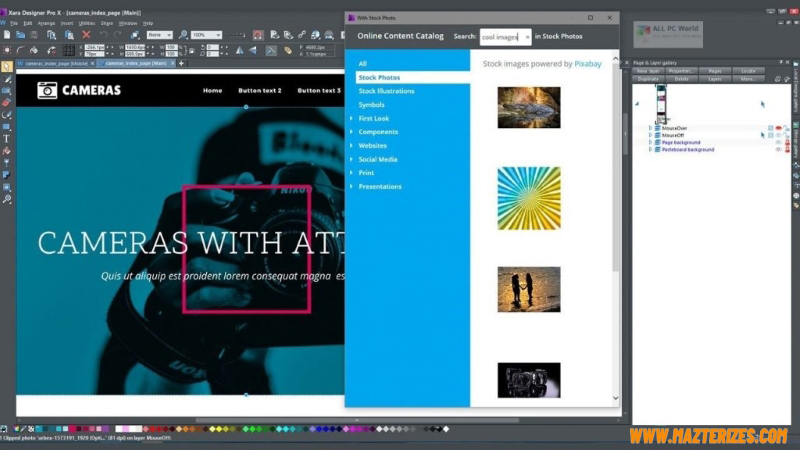Select the Transparency tool
Screen dimensions: 800x450
tap(7, 163)
